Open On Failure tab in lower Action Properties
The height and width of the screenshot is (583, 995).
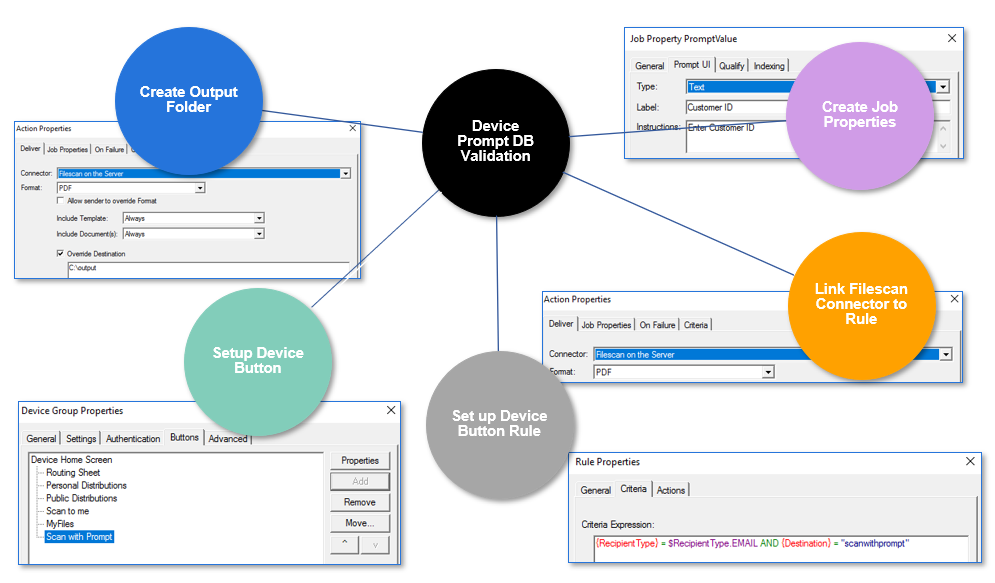657,325
